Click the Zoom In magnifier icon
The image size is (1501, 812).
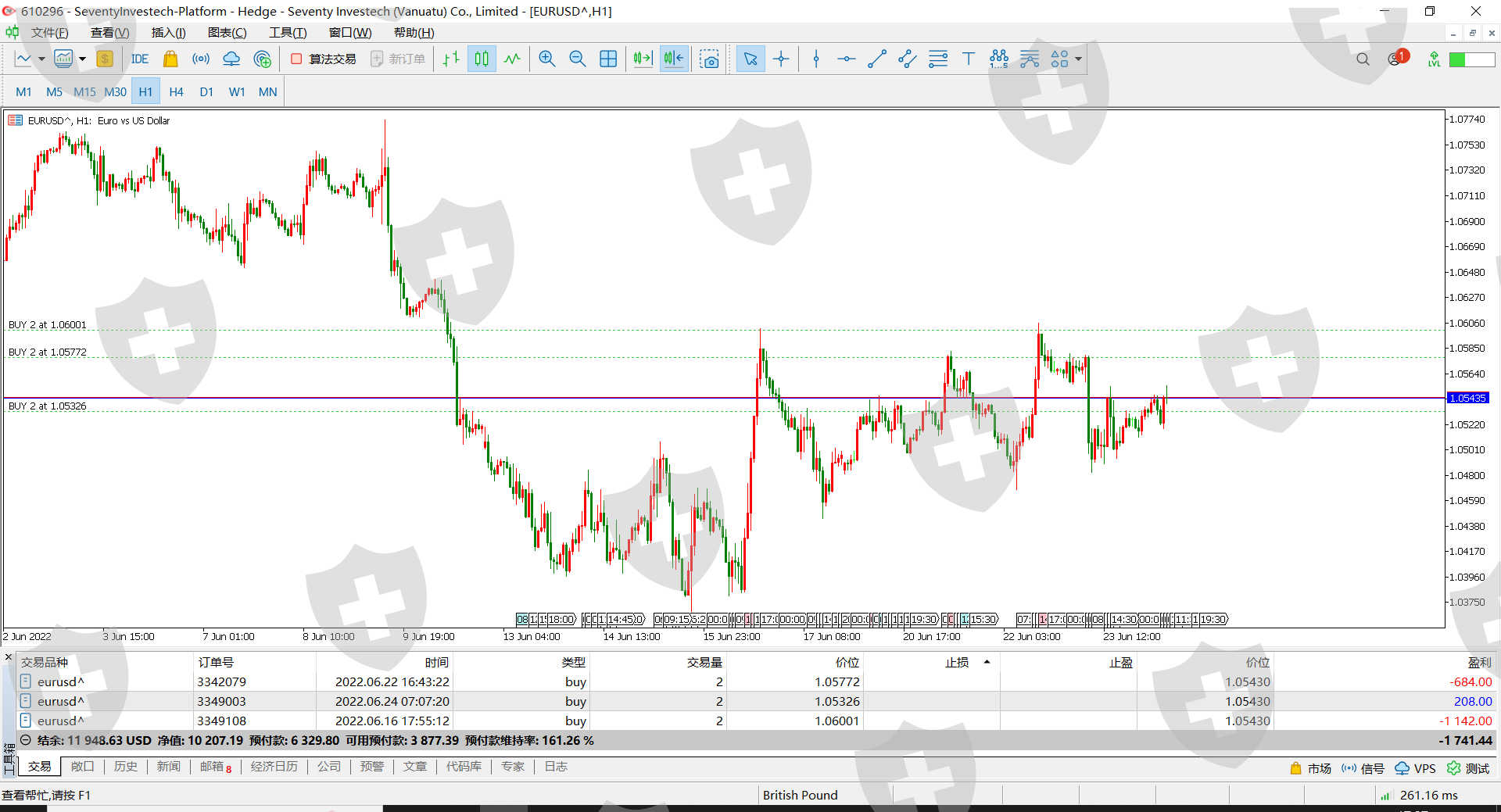[546, 59]
